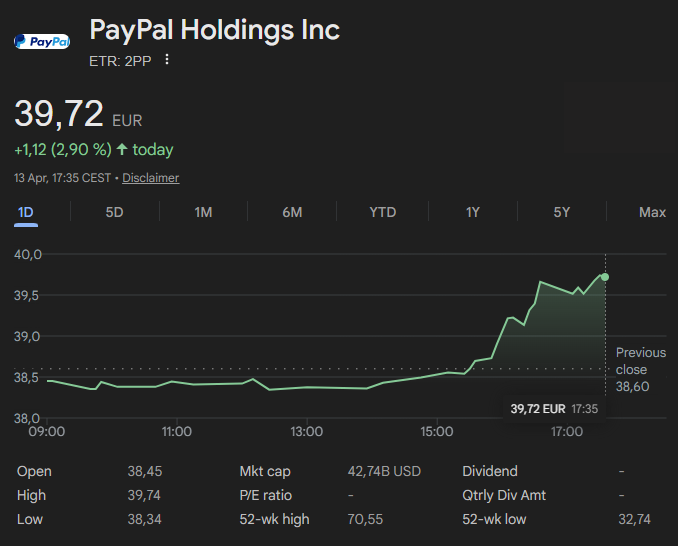Click the 52-wk high label
Viewport: 678px width, 546px height.
(275, 519)
